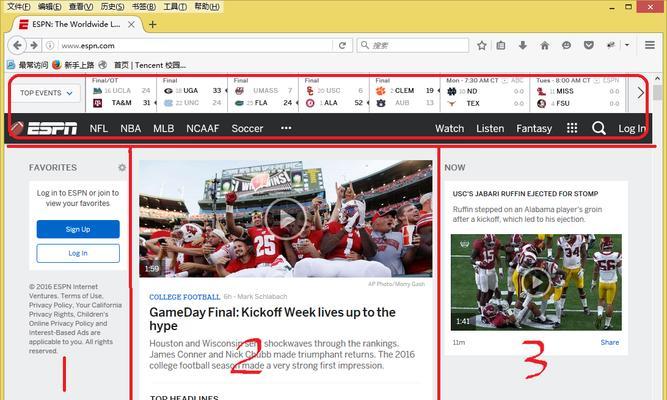Screen dimensions: 667x400
Task: Go back with the browser back arrow
Action: (17, 45)
